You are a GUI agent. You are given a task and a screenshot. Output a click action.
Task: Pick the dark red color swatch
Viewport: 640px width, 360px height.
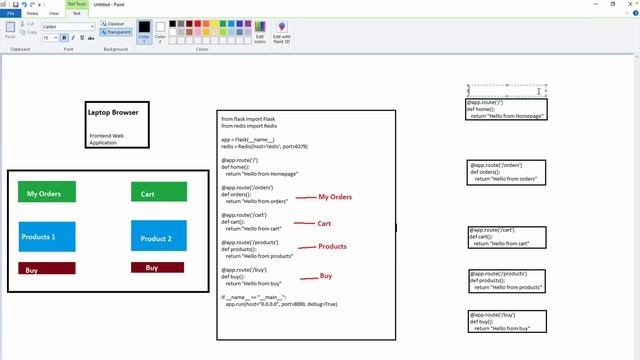tap(189, 24)
